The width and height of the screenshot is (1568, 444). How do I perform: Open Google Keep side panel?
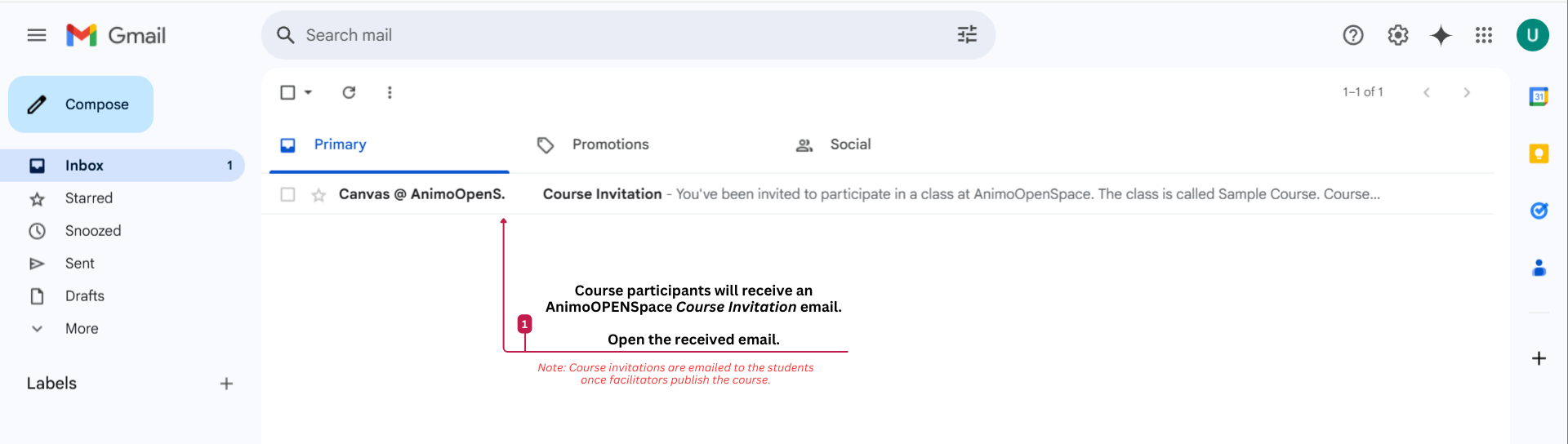tap(1539, 153)
